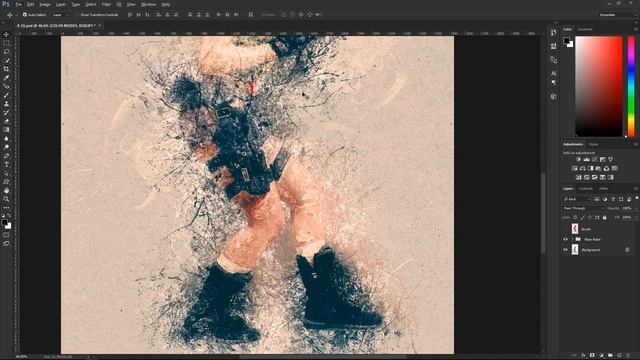Select the Path Selection tool
The image size is (640, 360).
click(6, 173)
